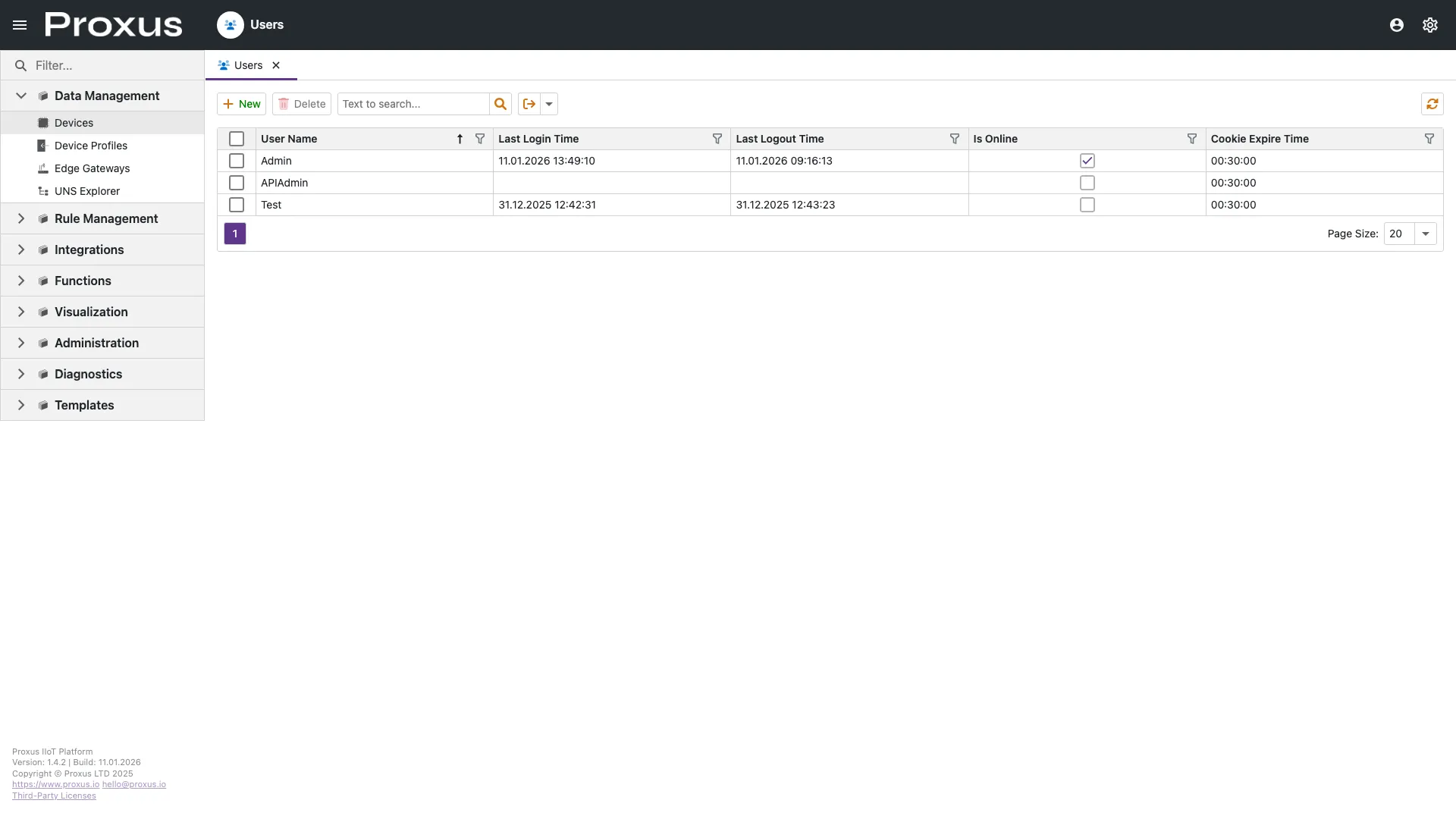Open the Page Size dropdown
The image size is (1456, 819).
[1426, 234]
